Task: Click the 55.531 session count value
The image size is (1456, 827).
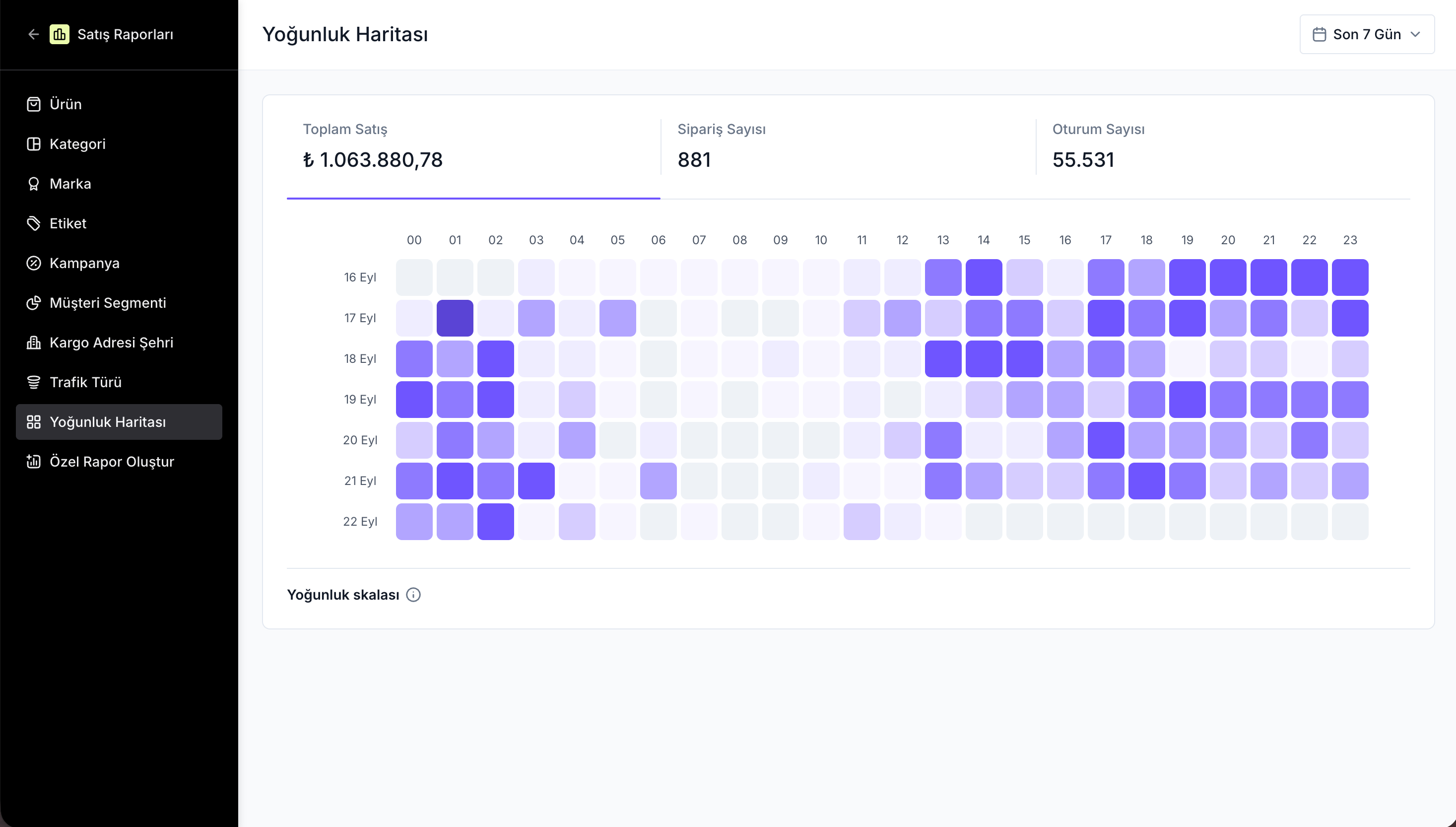Action: pyautogui.click(x=1083, y=160)
